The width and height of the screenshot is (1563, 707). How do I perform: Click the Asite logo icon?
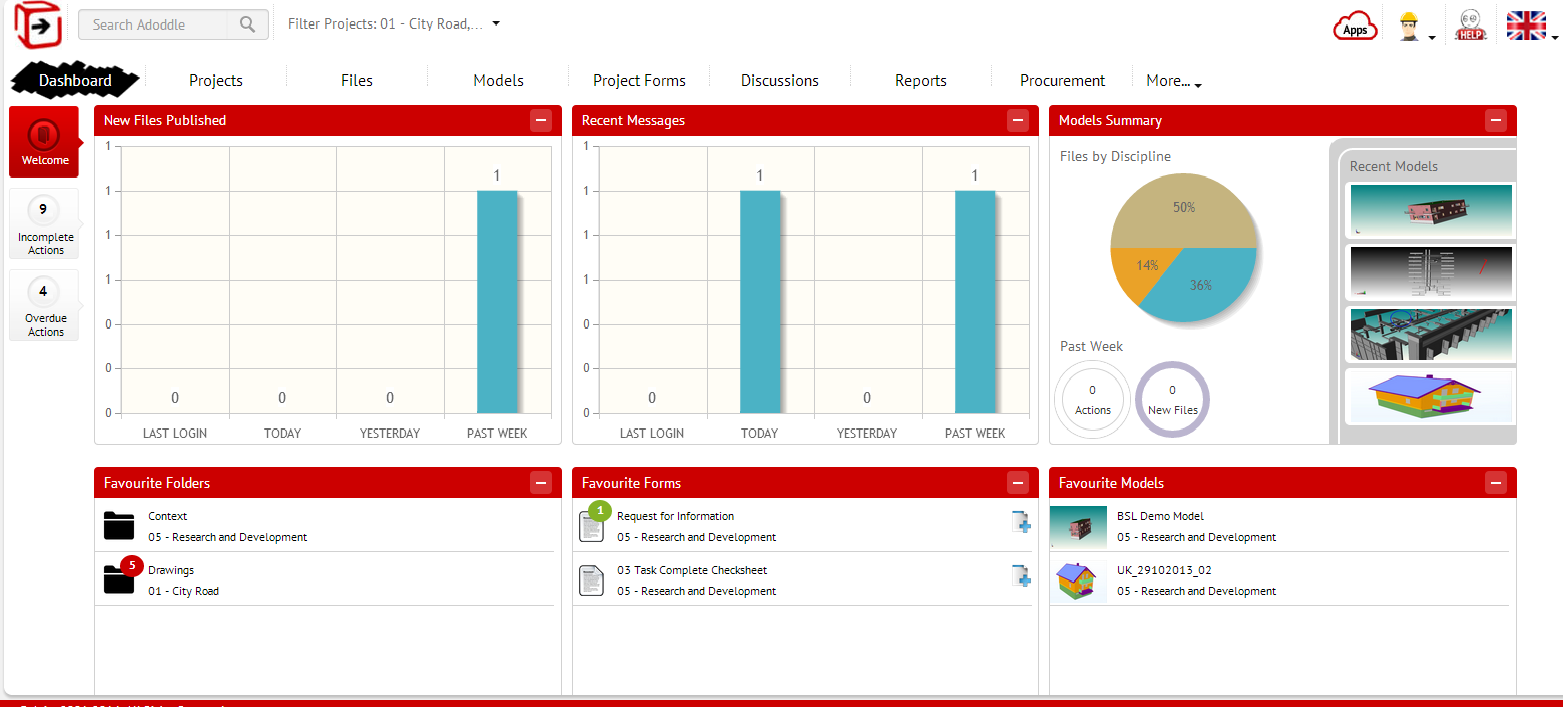tap(37, 24)
